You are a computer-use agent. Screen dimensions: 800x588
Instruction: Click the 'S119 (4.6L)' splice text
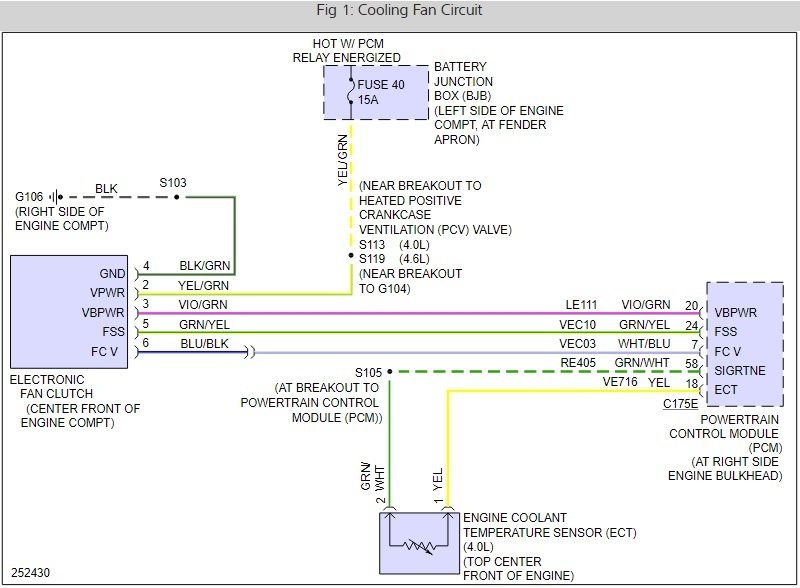click(394, 259)
